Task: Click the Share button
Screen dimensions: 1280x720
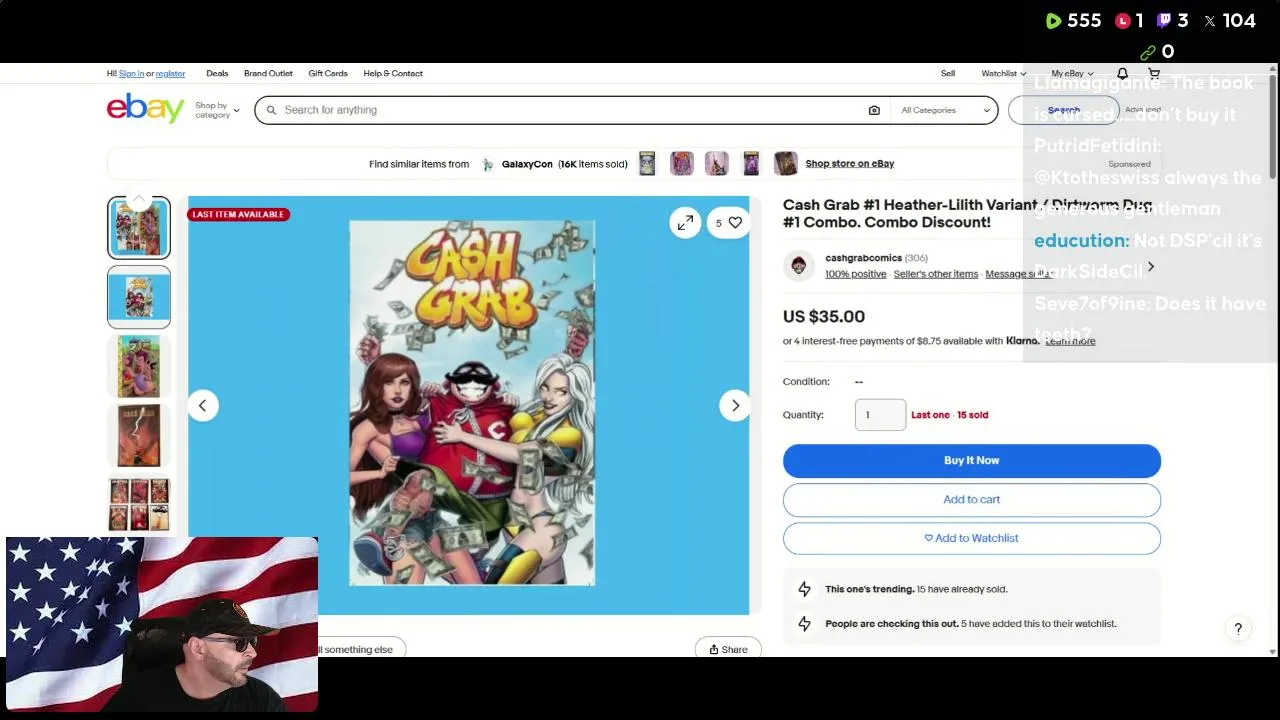Action: (x=728, y=649)
